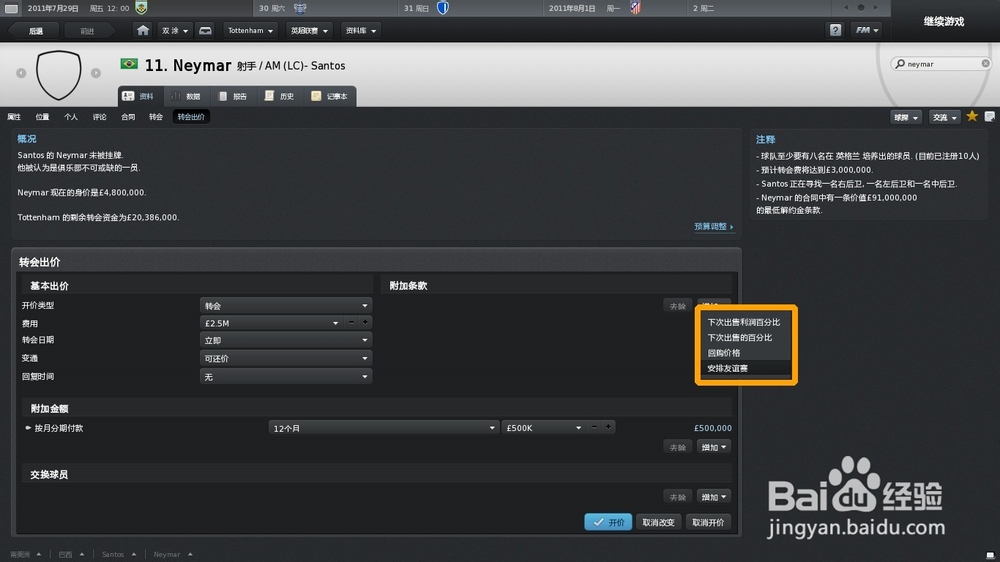Decrease the £500K installment with minus

pos(594,427)
